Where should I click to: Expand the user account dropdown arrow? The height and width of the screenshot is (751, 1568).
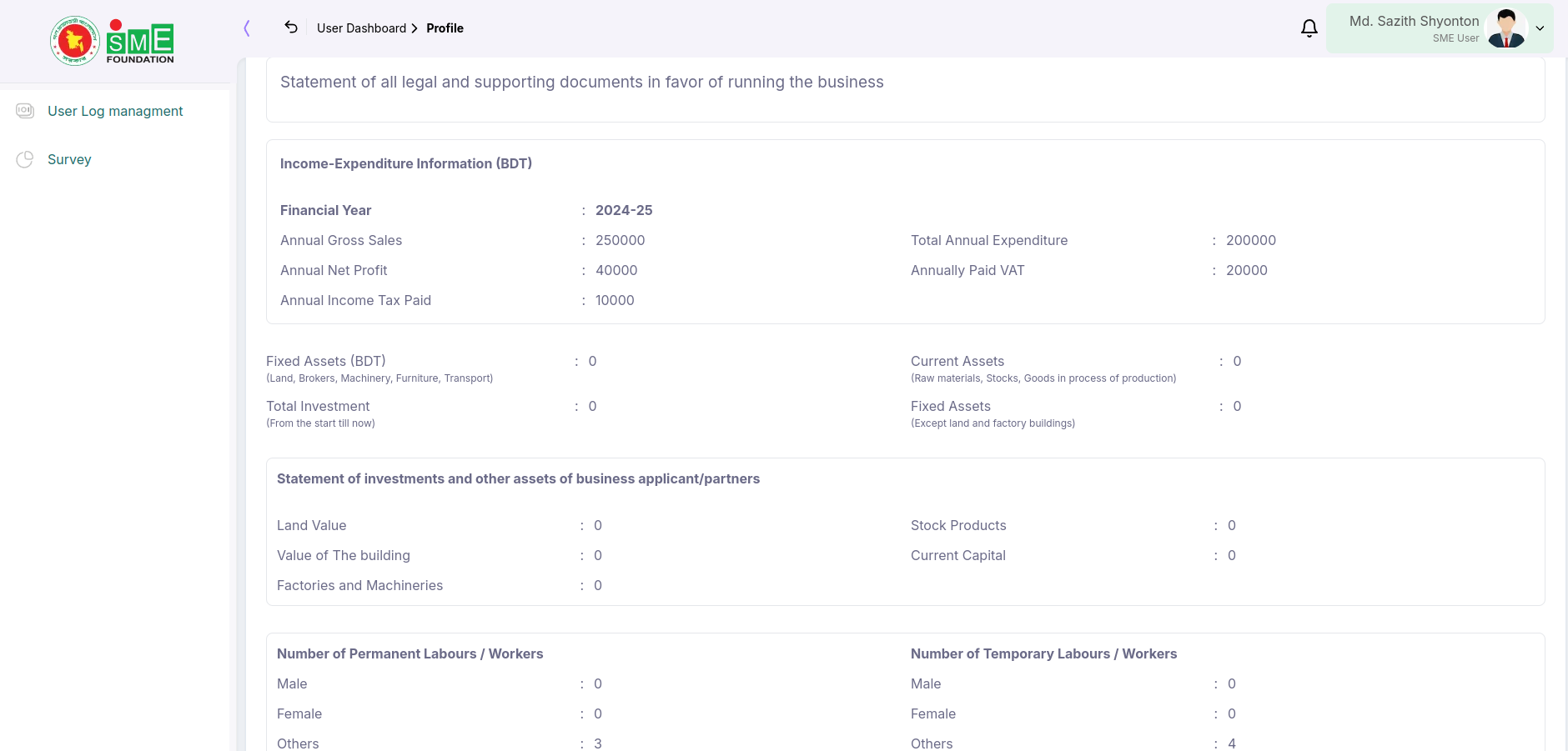1540,28
